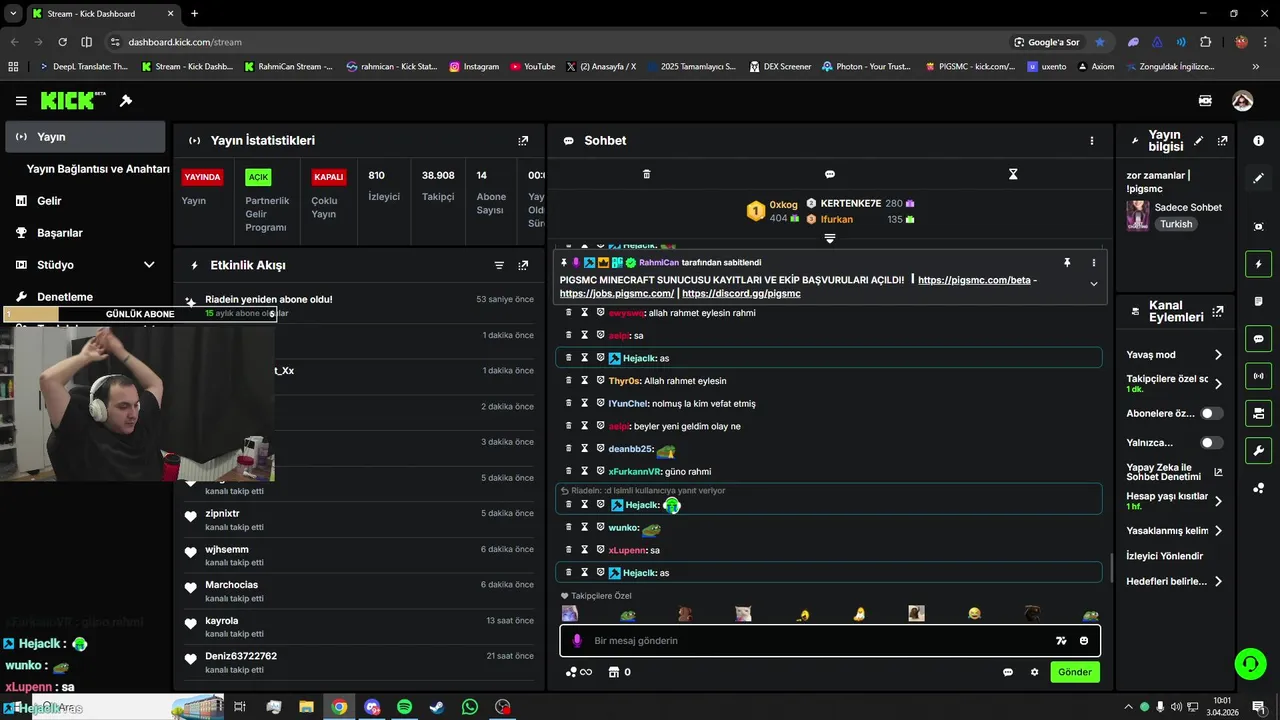The height and width of the screenshot is (720, 1280).
Task: Click the green Gönder button
Action: click(1075, 672)
